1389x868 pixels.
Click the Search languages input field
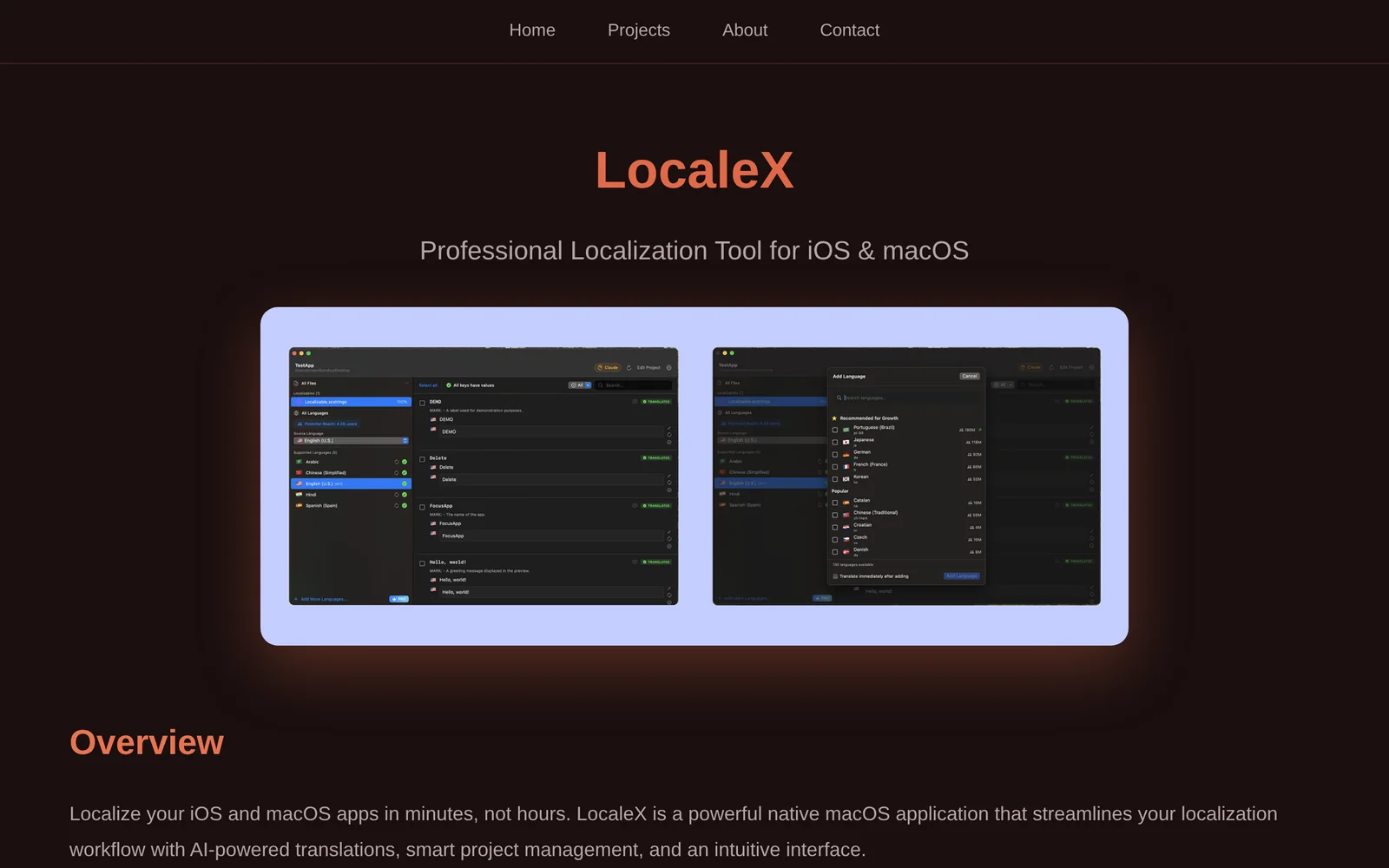point(907,398)
